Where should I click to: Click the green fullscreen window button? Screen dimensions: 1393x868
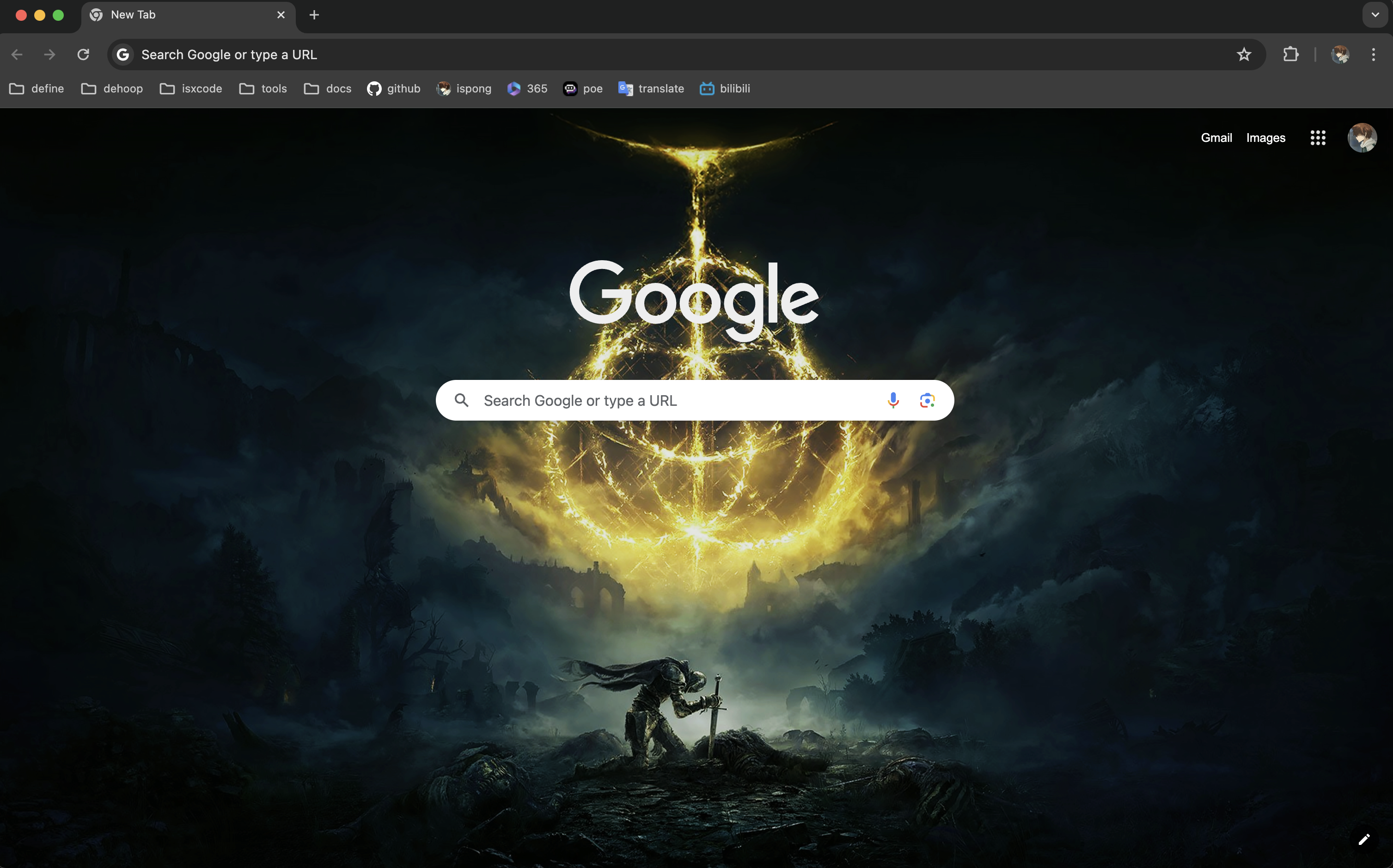tap(58, 15)
